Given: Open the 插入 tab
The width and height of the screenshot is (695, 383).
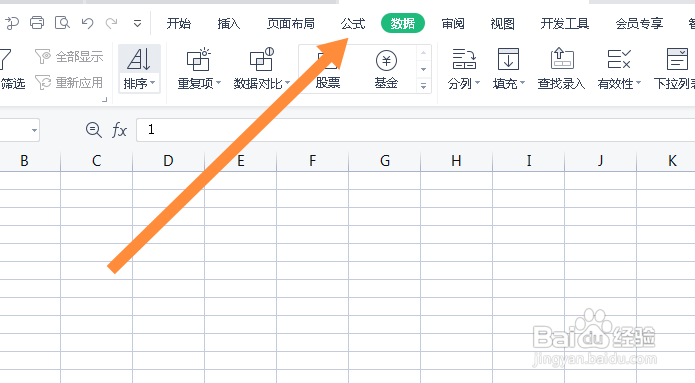Looking at the screenshot, I should pos(229,23).
